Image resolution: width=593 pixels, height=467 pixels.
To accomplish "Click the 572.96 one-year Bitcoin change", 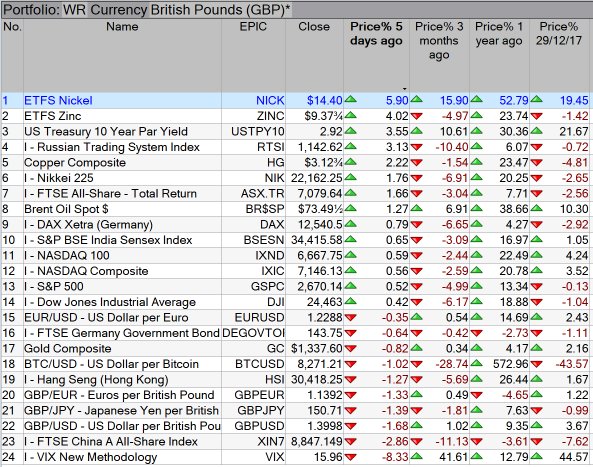I will point(511,364).
